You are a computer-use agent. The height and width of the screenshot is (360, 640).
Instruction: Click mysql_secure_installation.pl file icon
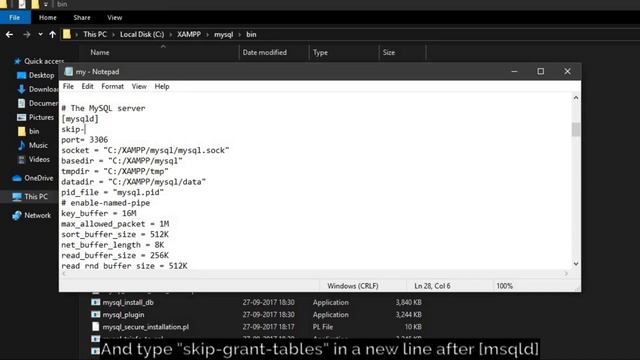click(96, 327)
